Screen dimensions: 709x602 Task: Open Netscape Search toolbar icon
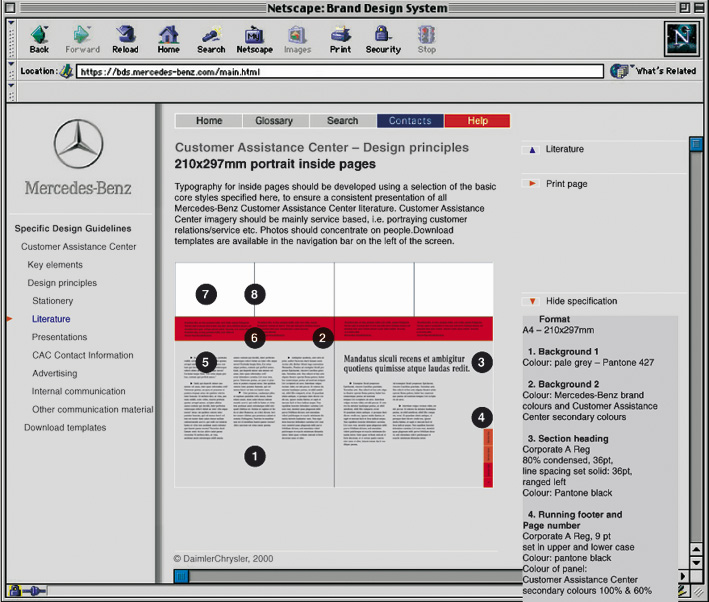(211, 34)
